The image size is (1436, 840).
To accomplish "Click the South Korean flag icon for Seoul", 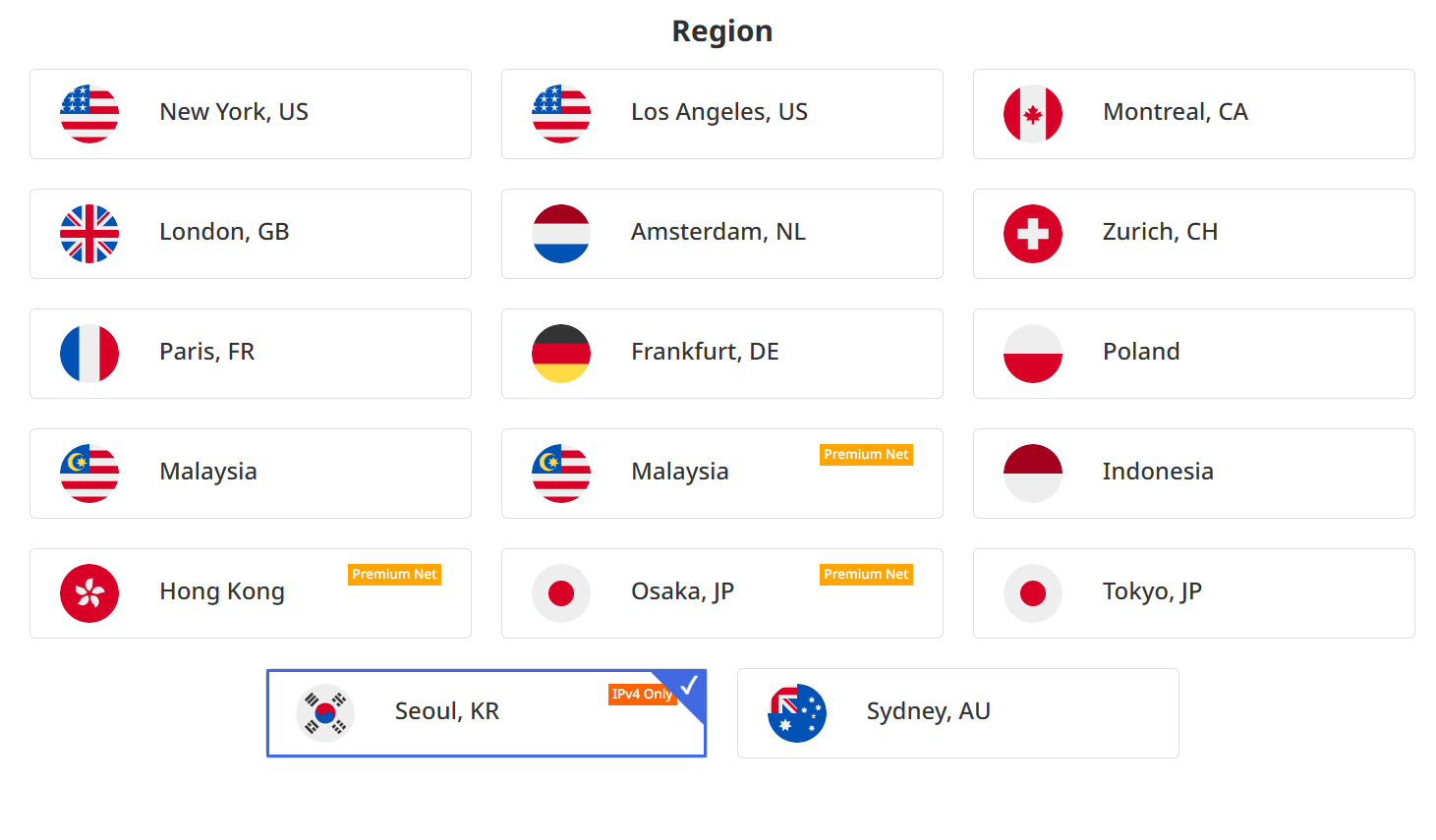I will point(325,713).
